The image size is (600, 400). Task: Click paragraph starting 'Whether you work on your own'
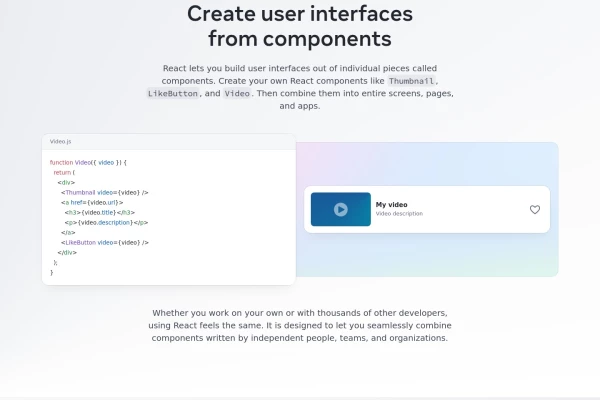(x=300, y=325)
